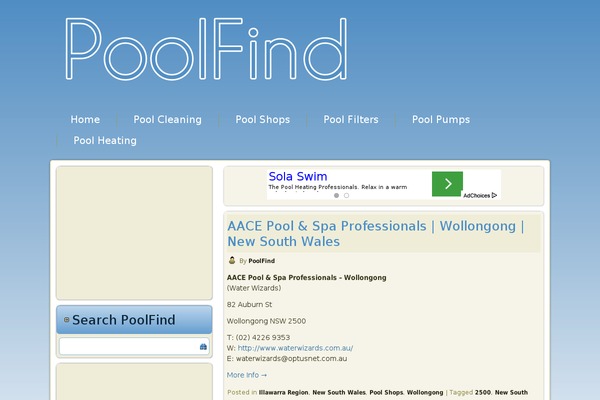Go to the Pool Cleaning page

[x=167, y=119]
